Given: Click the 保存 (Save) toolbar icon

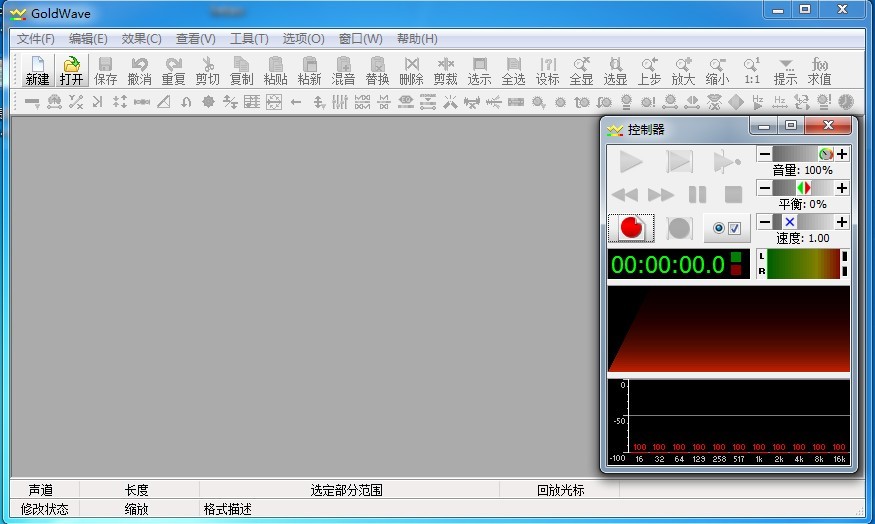Looking at the screenshot, I should pyautogui.click(x=105, y=70).
